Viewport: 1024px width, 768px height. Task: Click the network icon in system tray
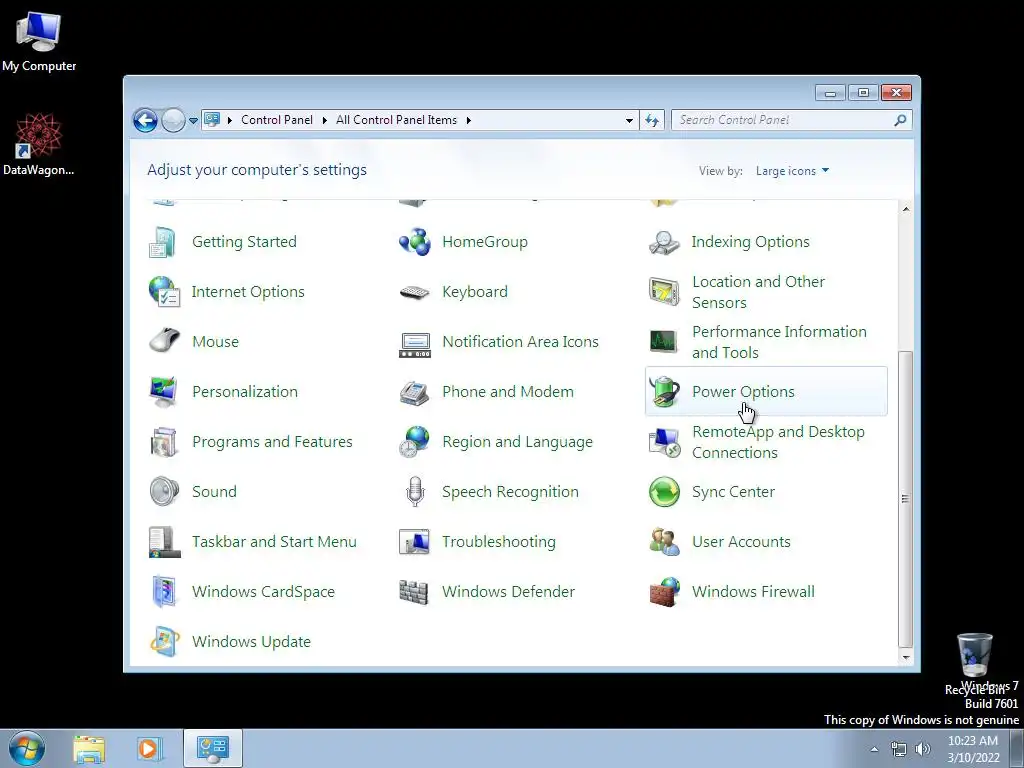[x=899, y=749]
